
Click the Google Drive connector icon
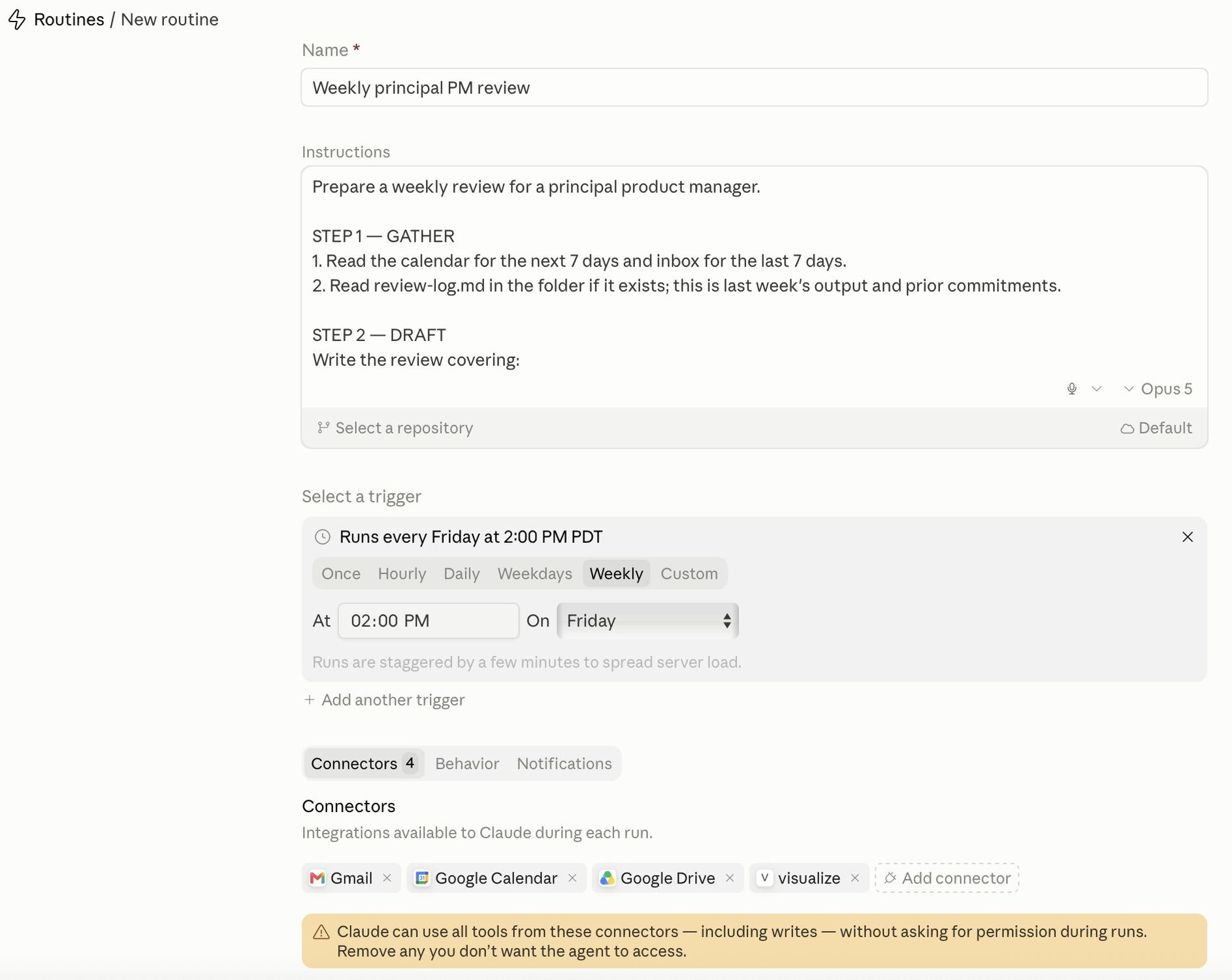608,878
